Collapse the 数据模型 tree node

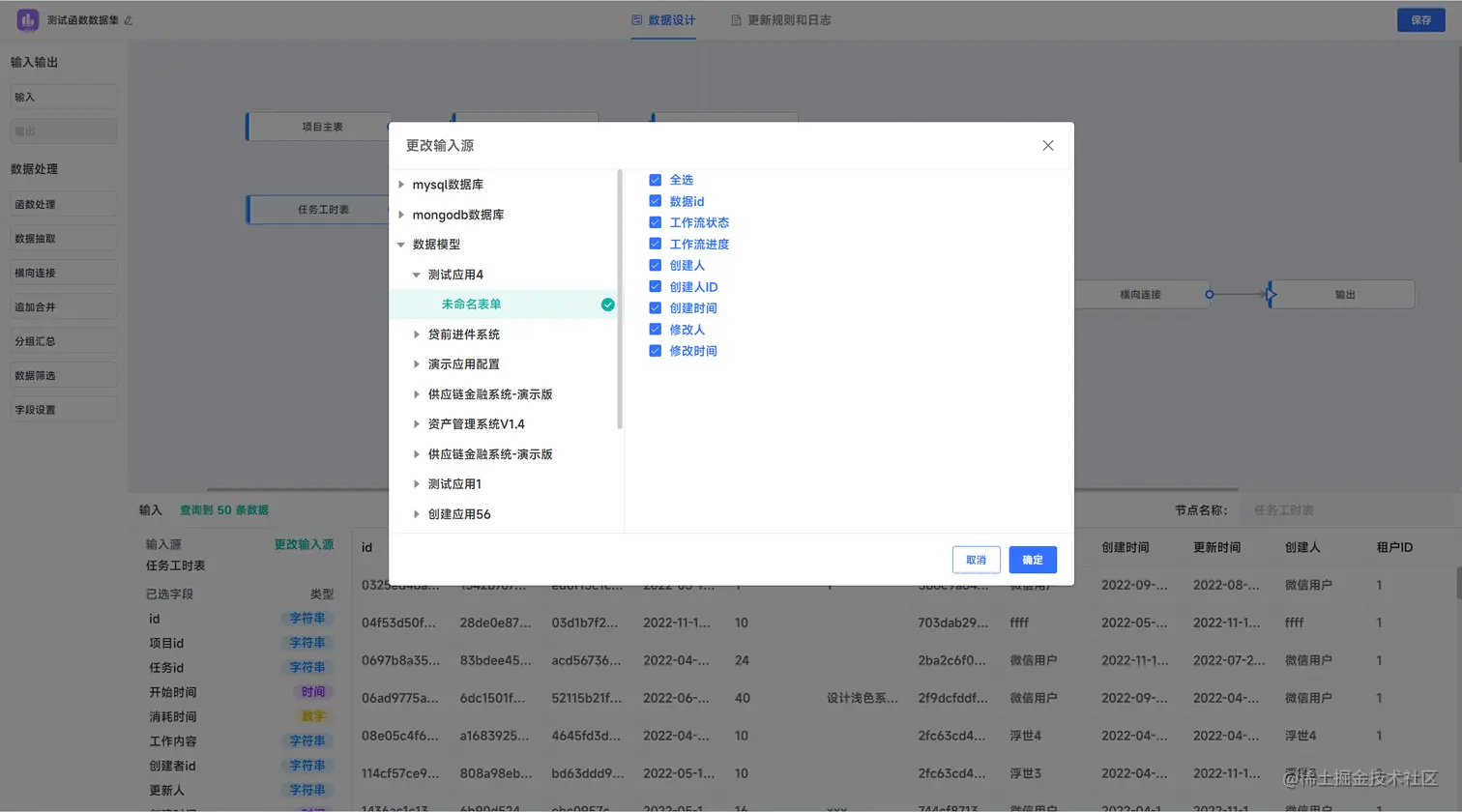(x=401, y=245)
